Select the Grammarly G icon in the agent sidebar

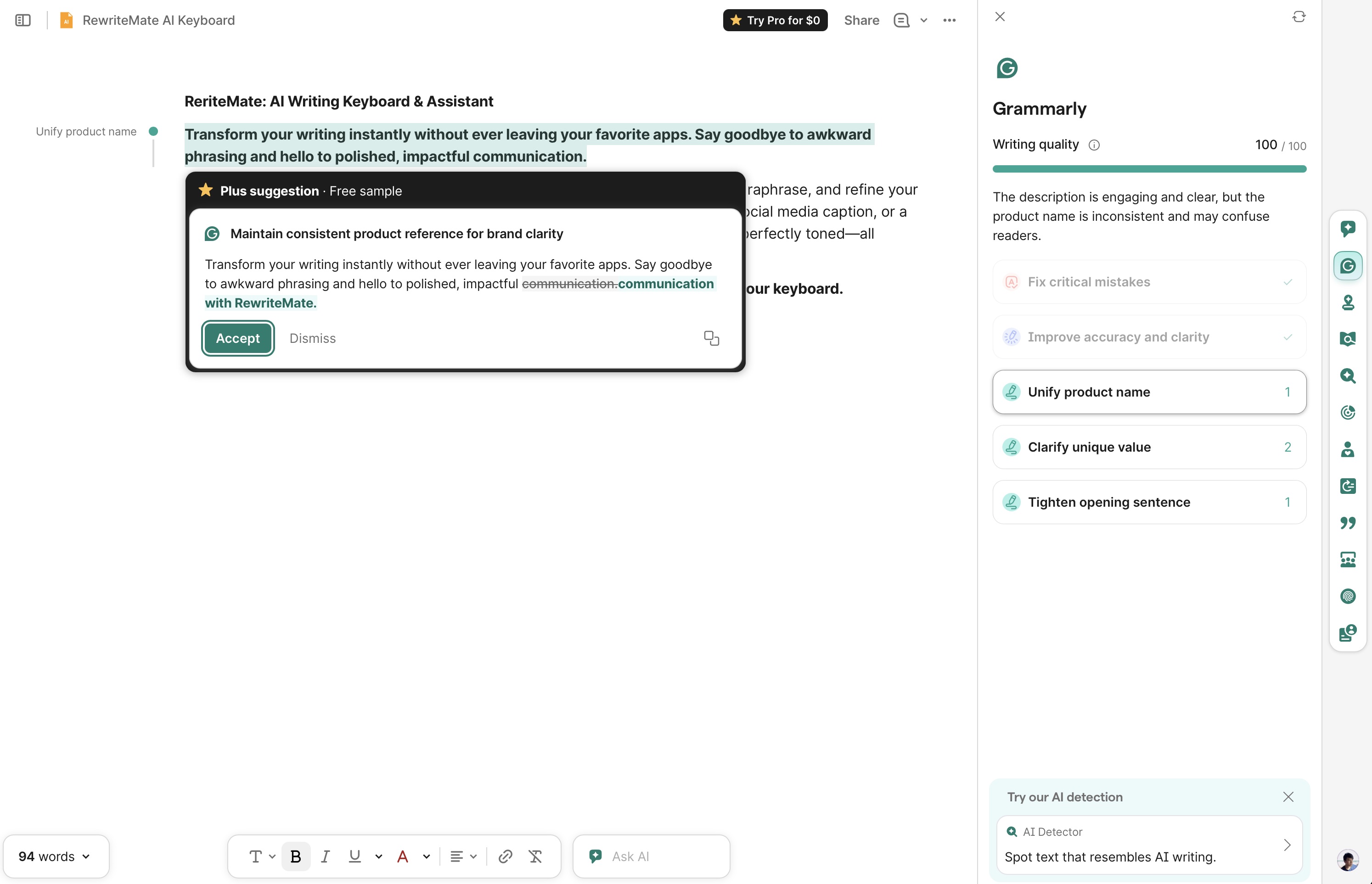pyautogui.click(x=1348, y=266)
